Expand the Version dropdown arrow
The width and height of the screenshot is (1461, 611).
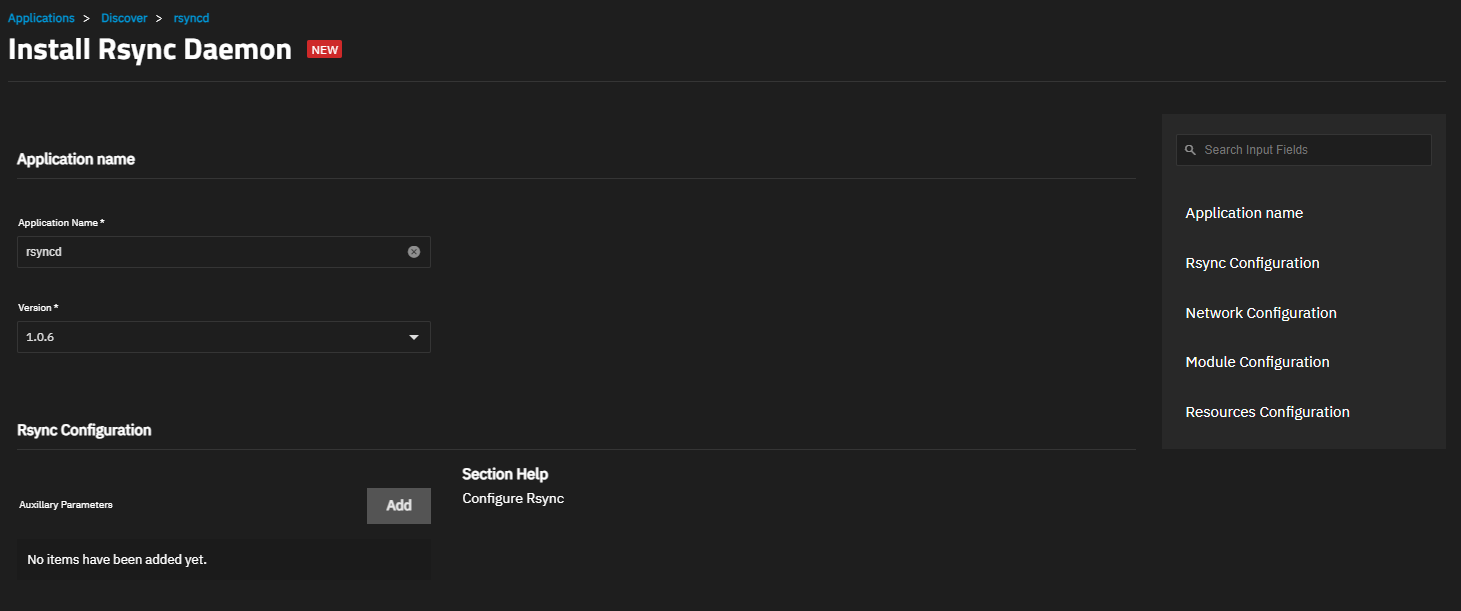coord(414,338)
